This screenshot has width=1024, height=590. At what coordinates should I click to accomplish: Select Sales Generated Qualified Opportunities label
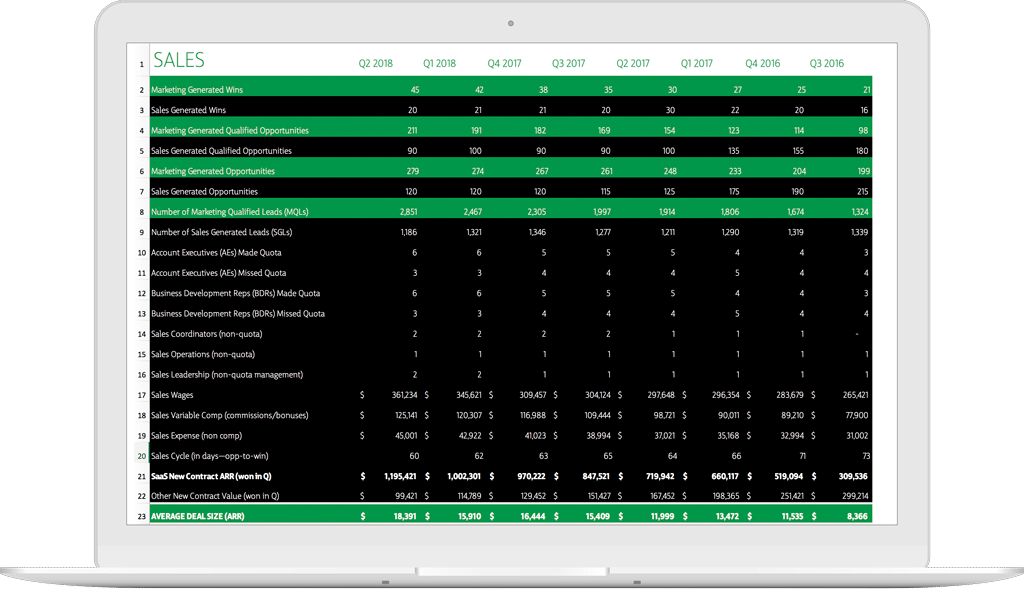(x=221, y=150)
